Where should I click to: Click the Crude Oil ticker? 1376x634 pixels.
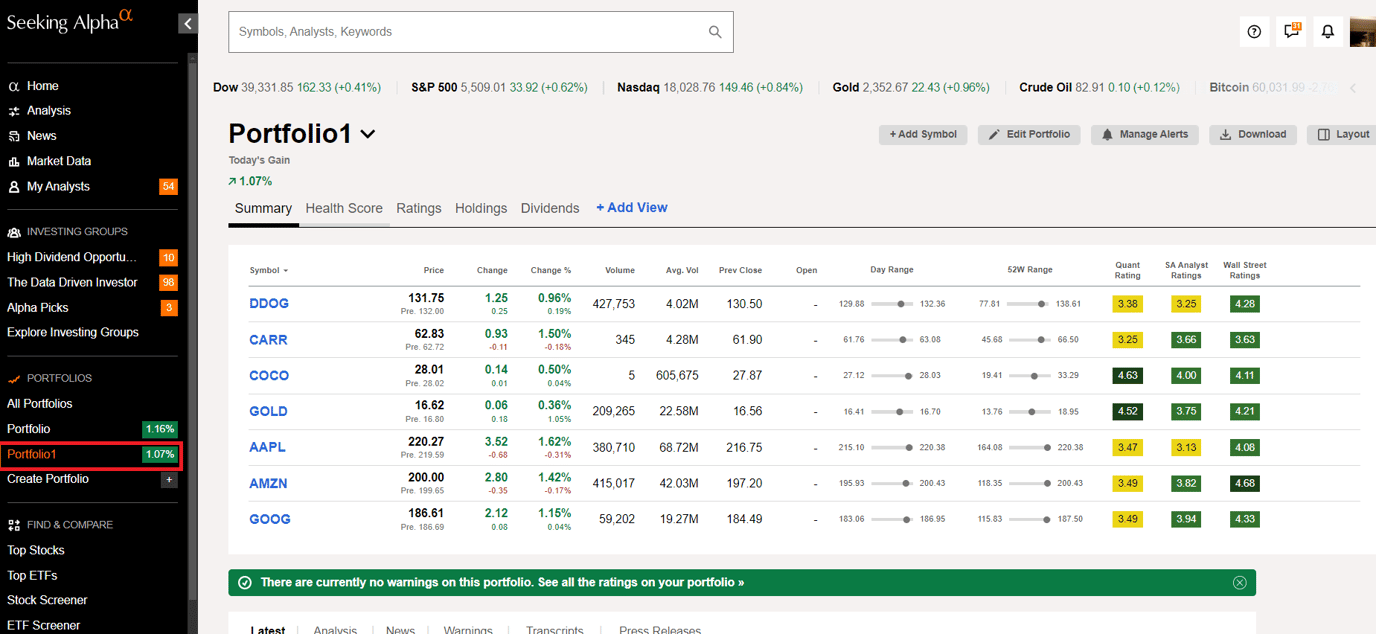coord(1099,88)
